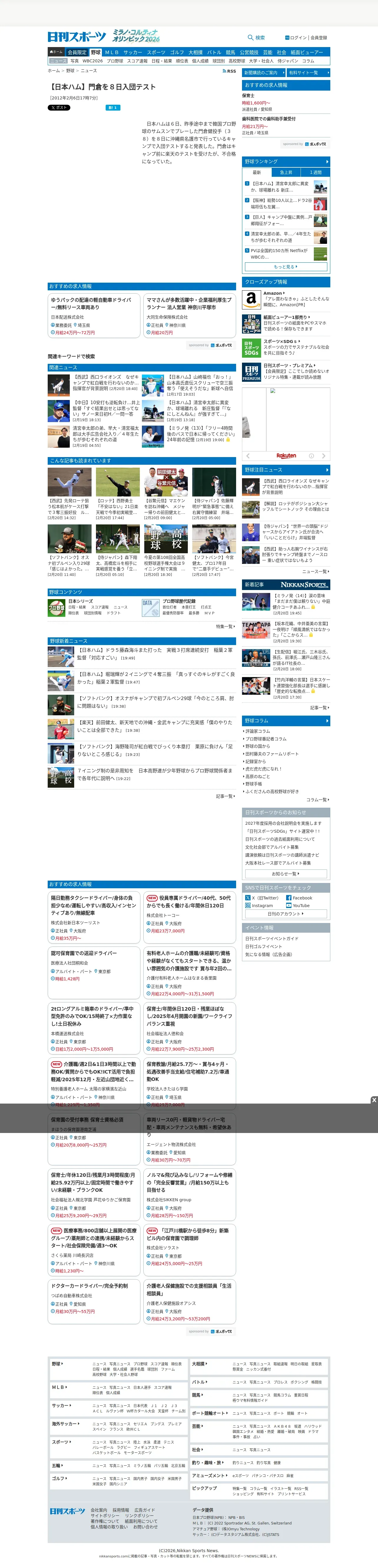
Task: Open the 紙面ビューアー thumbnail icon
Action: point(251,324)
